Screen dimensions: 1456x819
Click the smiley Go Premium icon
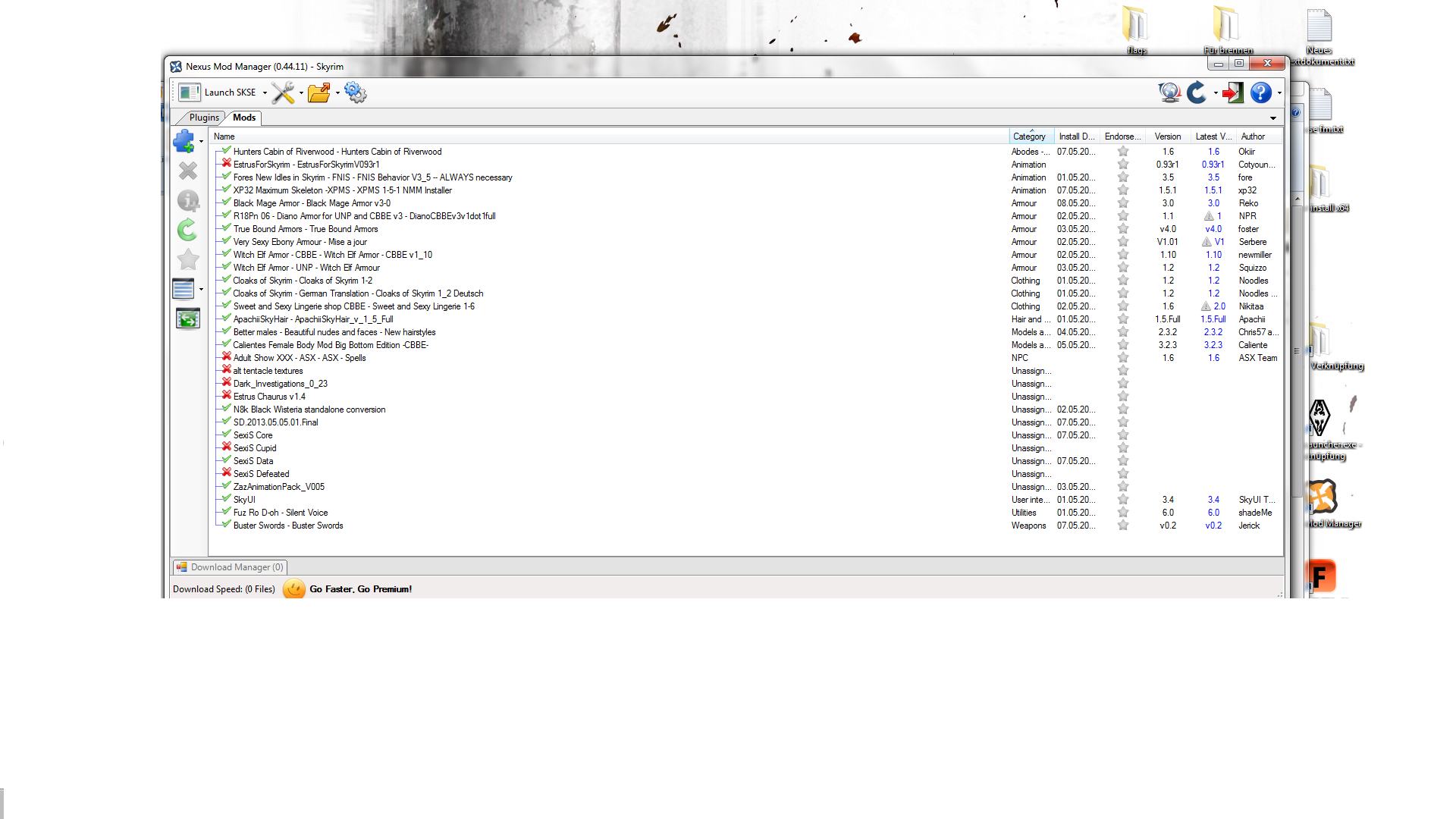pos(294,589)
